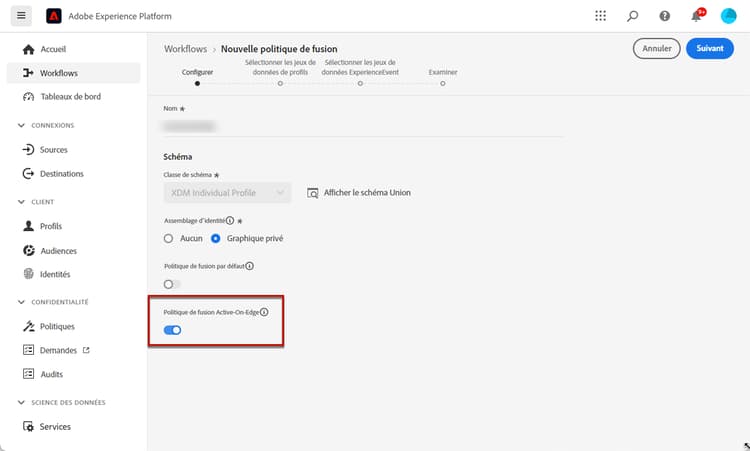Viewport: 750px width, 451px height.
Task: Collapse the SCIENCE DES DONNÉES section
Action: click(21, 402)
